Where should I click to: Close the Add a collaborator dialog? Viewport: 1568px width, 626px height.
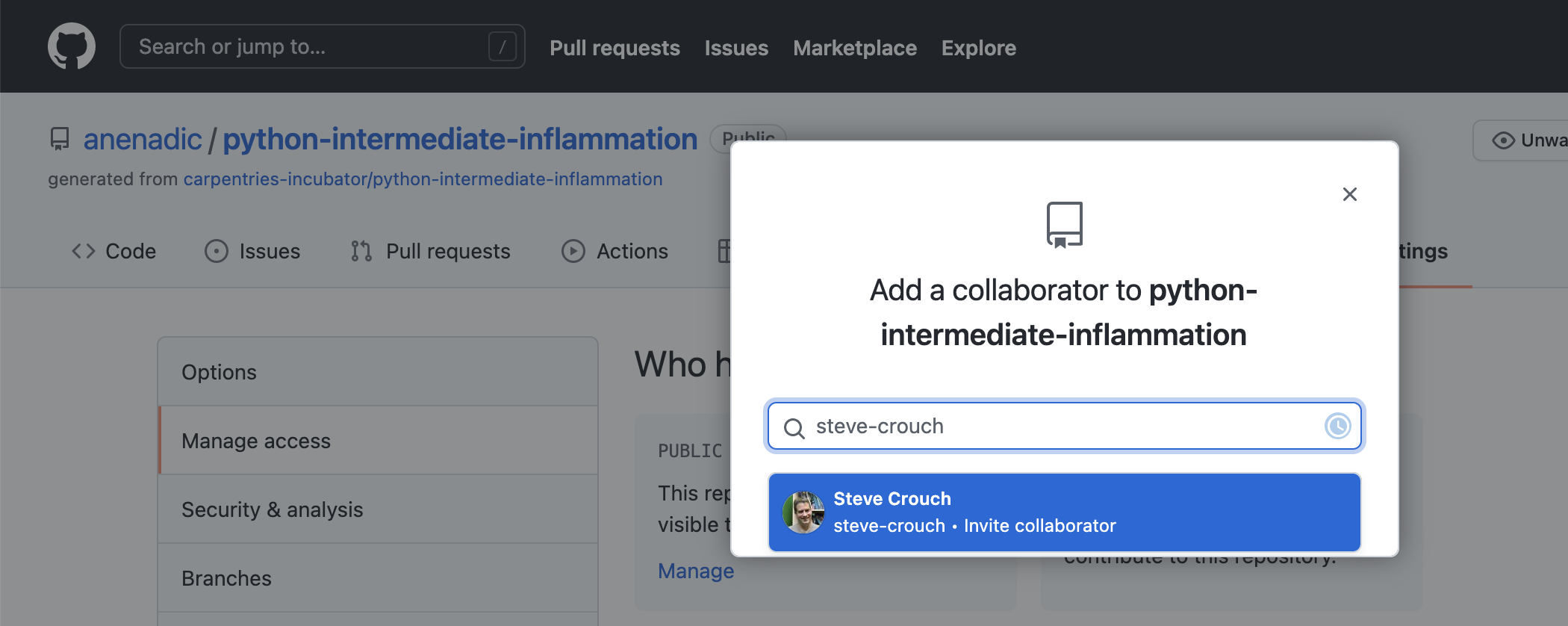tap(1350, 194)
